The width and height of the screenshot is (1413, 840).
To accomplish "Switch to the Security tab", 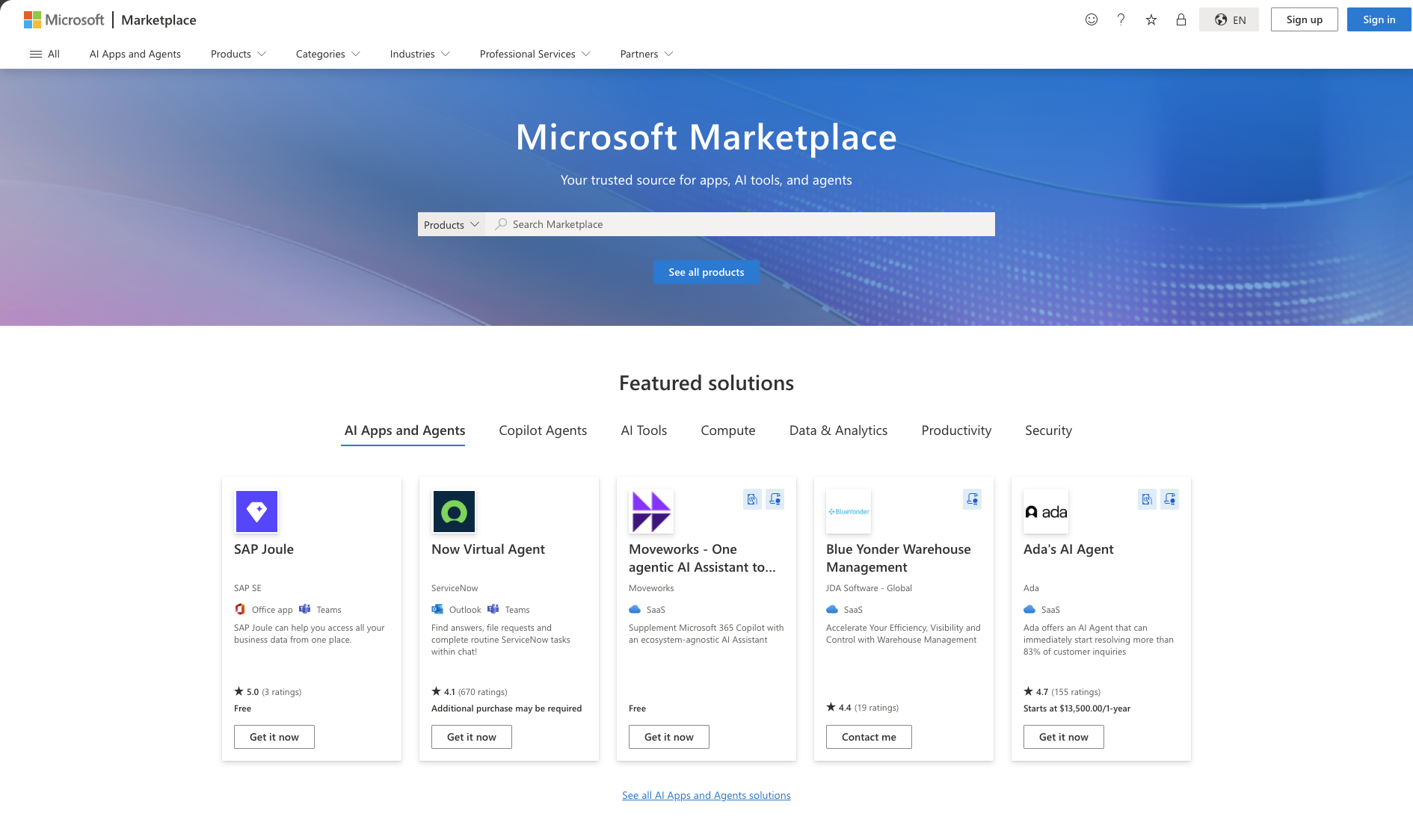I will (x=1048, y=430).
